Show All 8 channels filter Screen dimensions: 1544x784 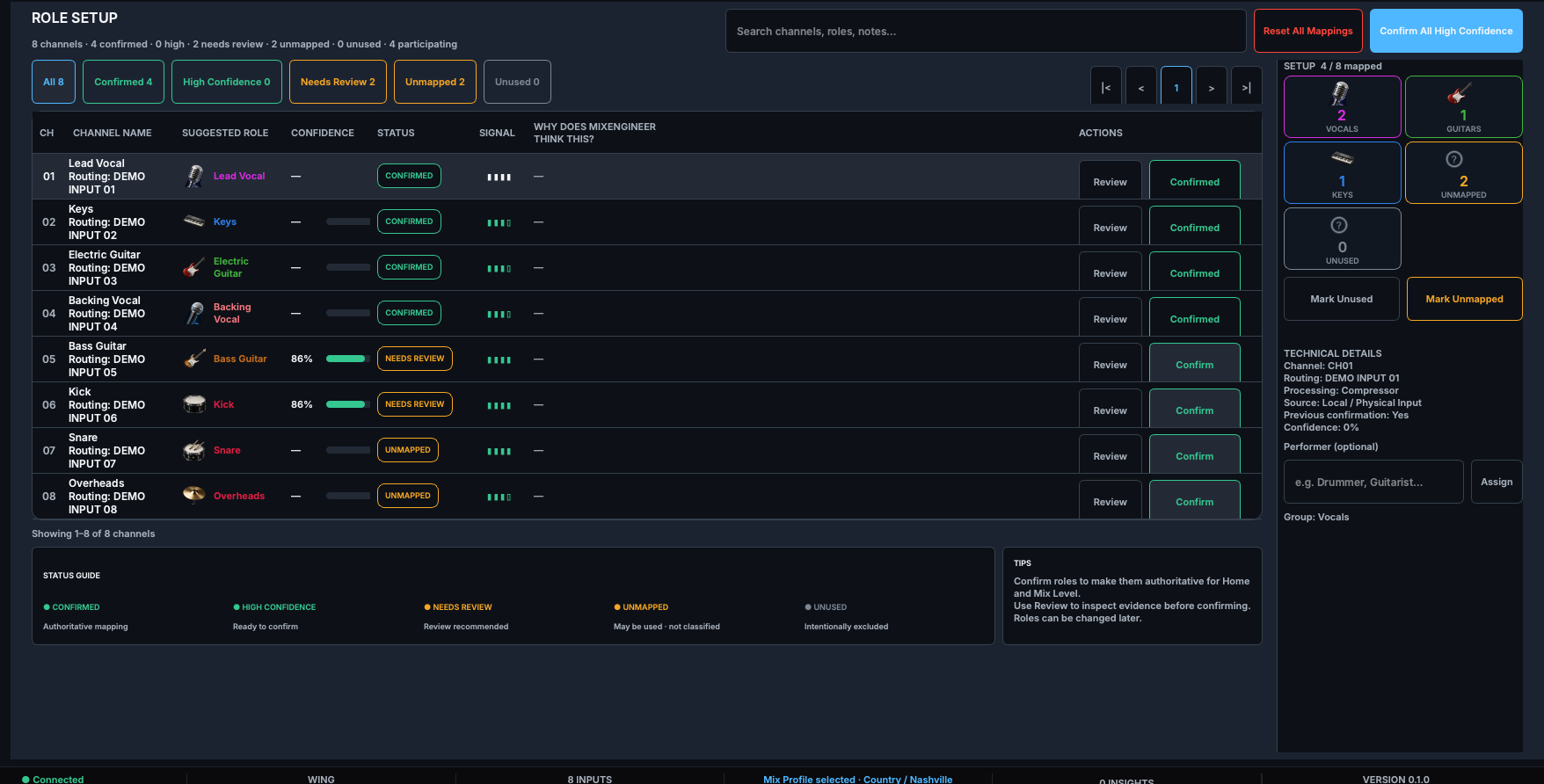pyautogui.click(x=54, y=82)
